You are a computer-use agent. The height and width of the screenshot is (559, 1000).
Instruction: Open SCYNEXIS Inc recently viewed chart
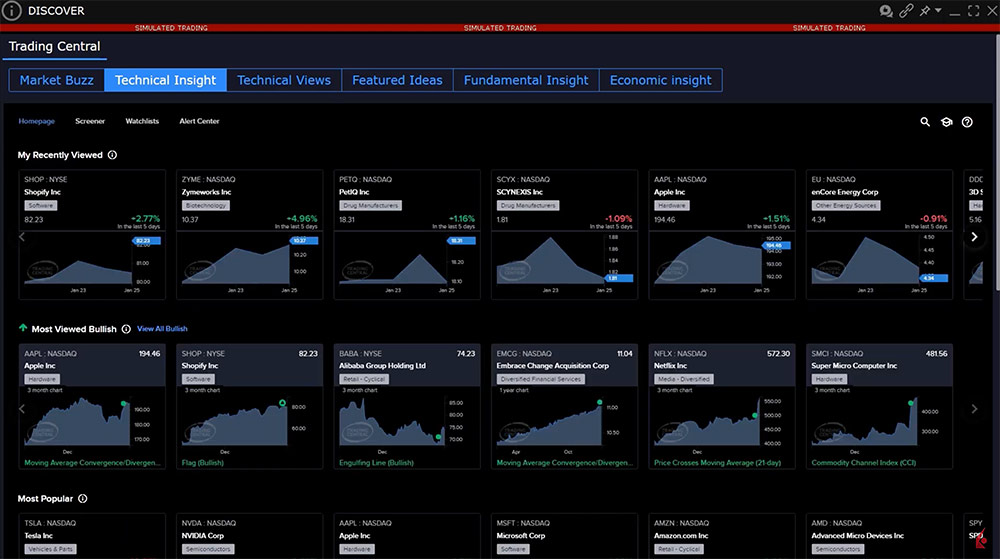(x=564, y=265)
